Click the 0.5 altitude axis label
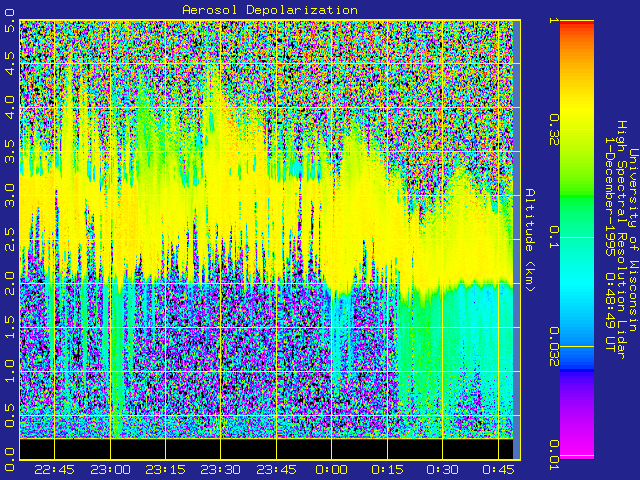Image resolution: width=640 pixels, height=480 pixels. tap(9, 416)
